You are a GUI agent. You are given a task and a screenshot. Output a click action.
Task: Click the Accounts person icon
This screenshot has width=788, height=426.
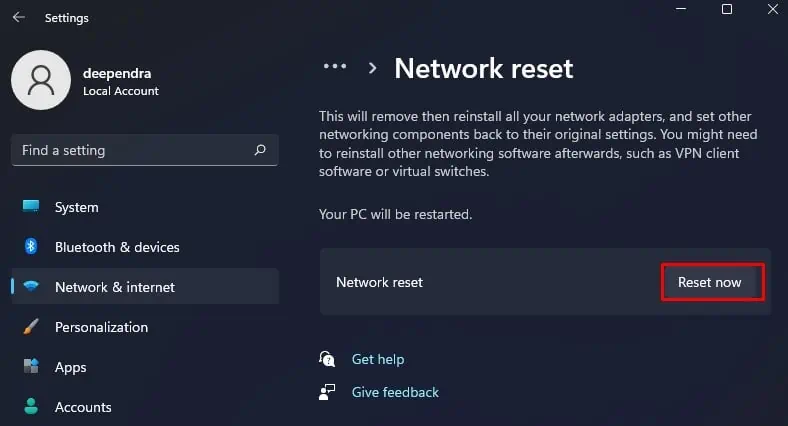pos(31,407)
